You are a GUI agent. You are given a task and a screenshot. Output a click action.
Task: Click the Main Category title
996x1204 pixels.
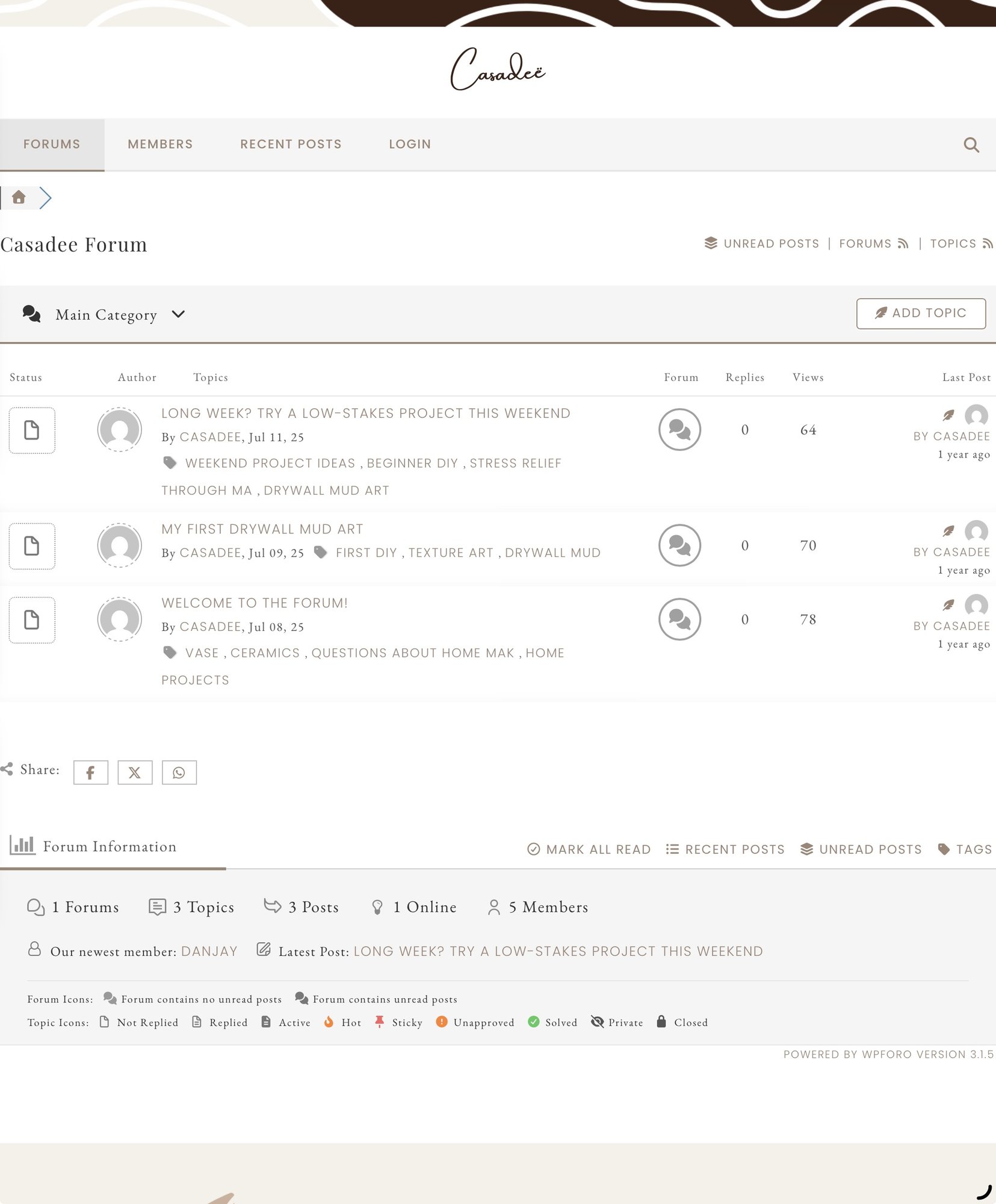tap(106, 314)
